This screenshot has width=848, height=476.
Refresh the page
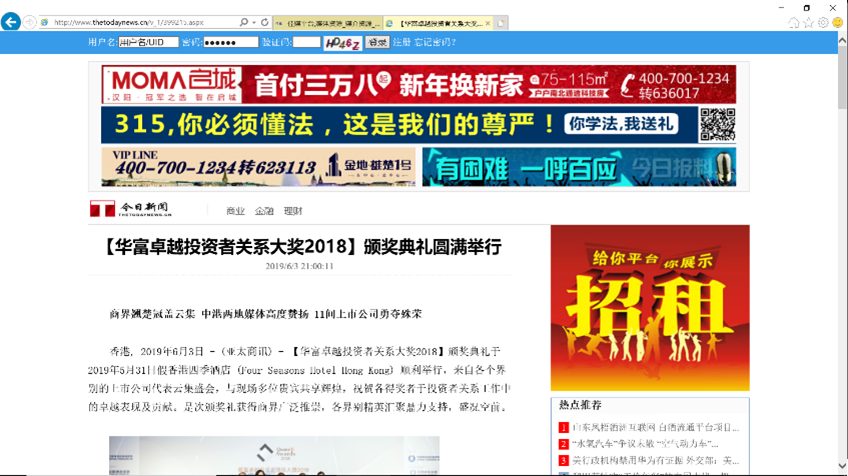point(264,22)
